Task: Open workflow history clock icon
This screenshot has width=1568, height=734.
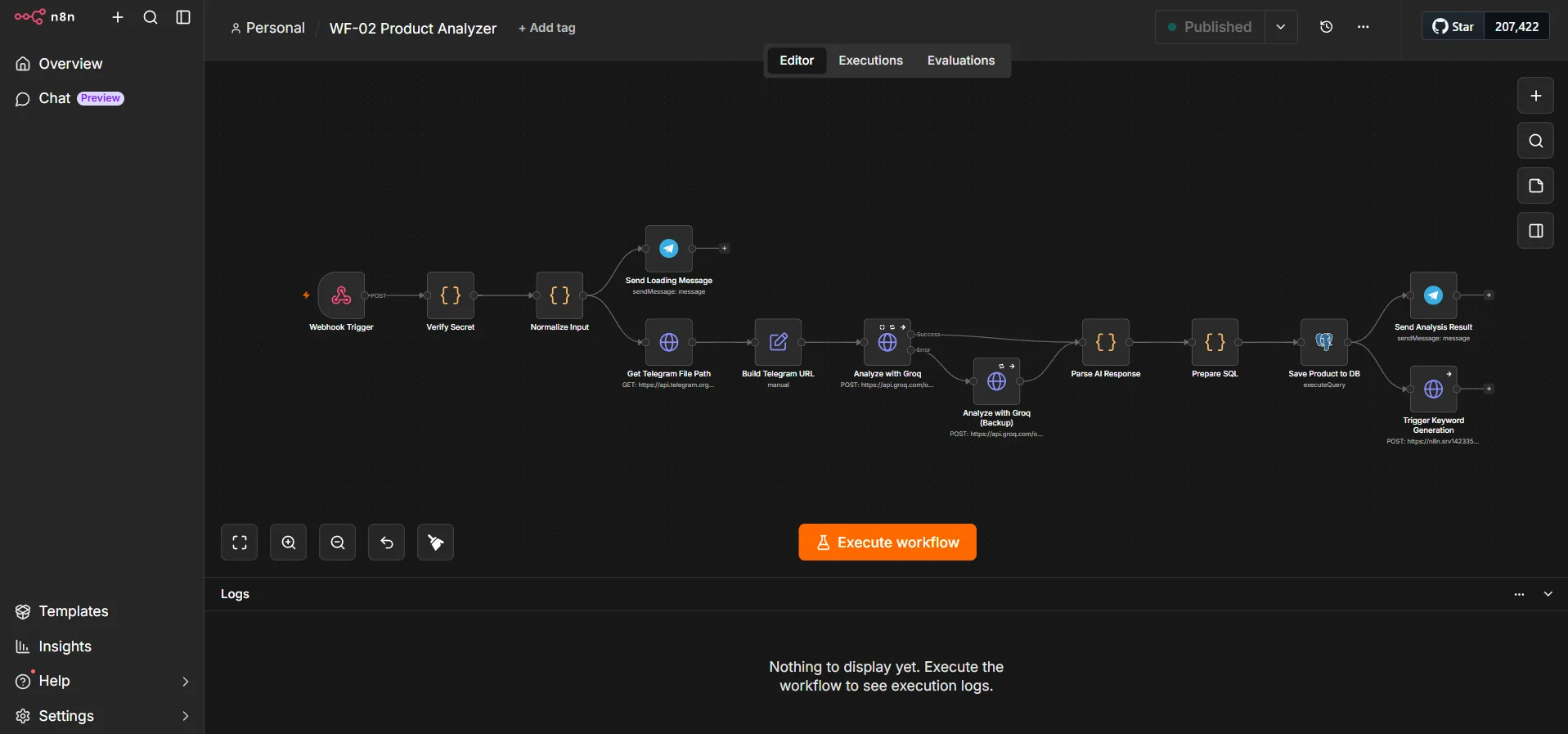Action: (x=1327, y=27)
